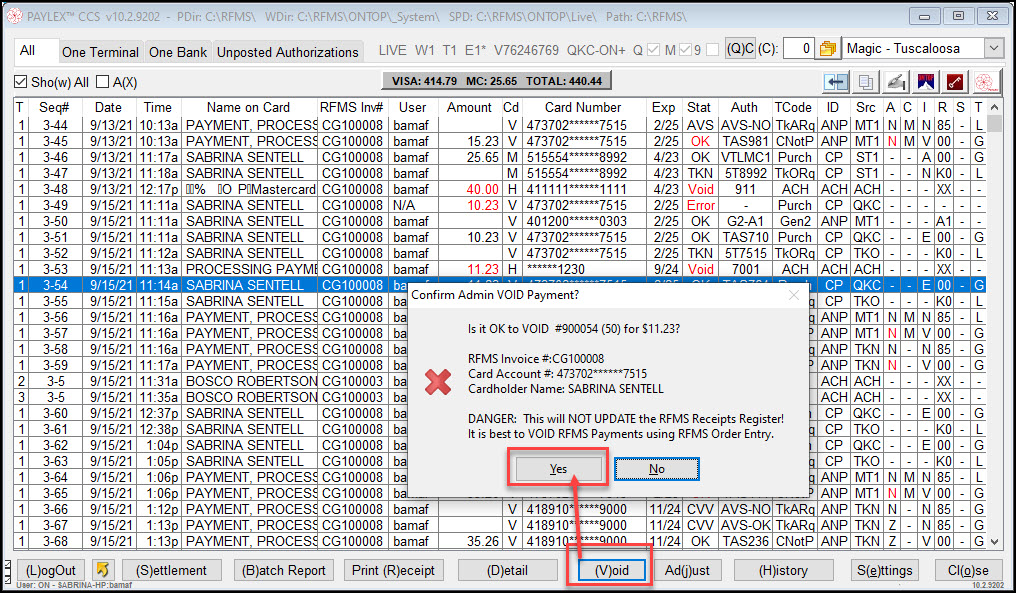Click the yellow arrow icon beside LogOut
1016x593 pixels.
coord(103,570)
